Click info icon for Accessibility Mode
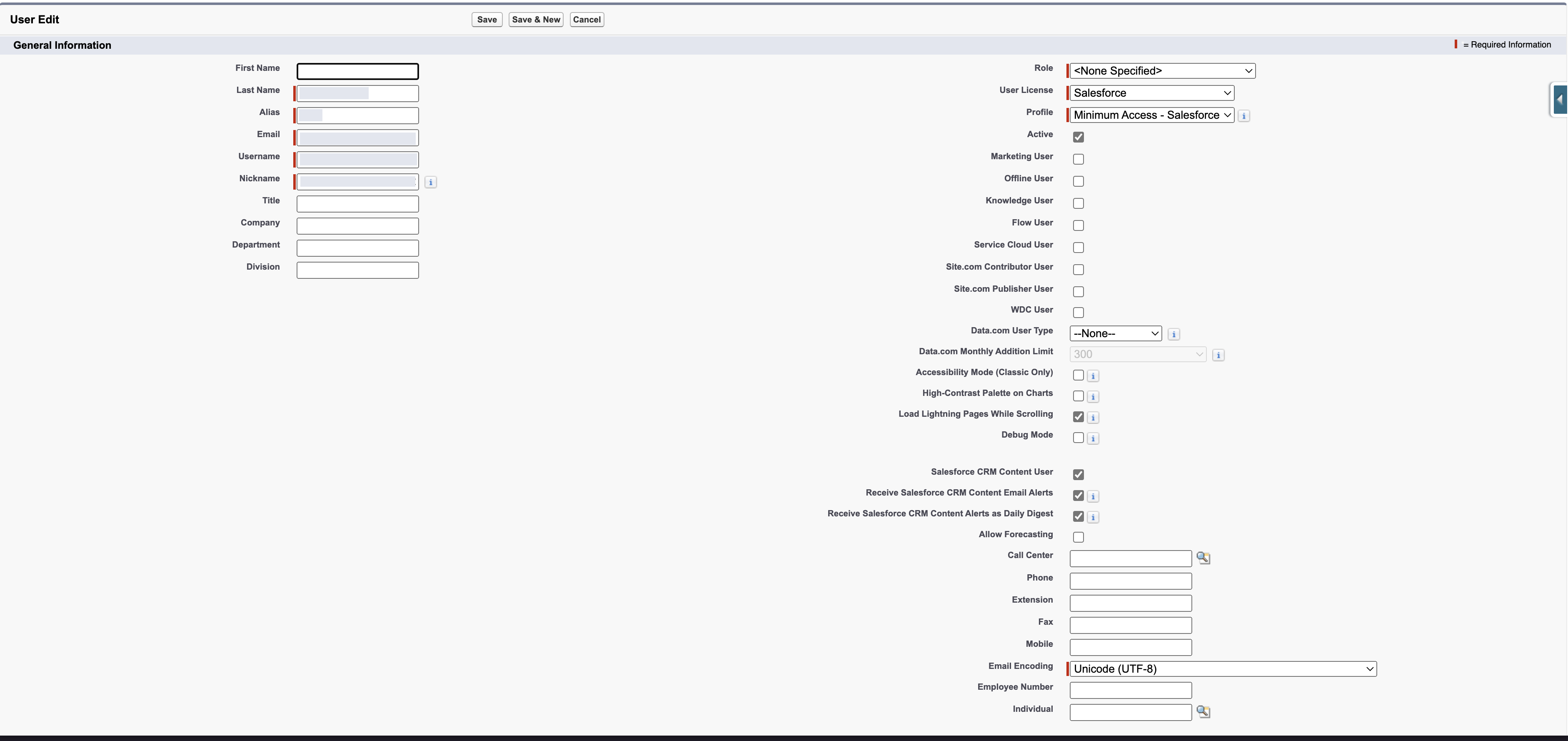The width and height of the screenshot is (1568, 741). click(x=1093, y=376)
